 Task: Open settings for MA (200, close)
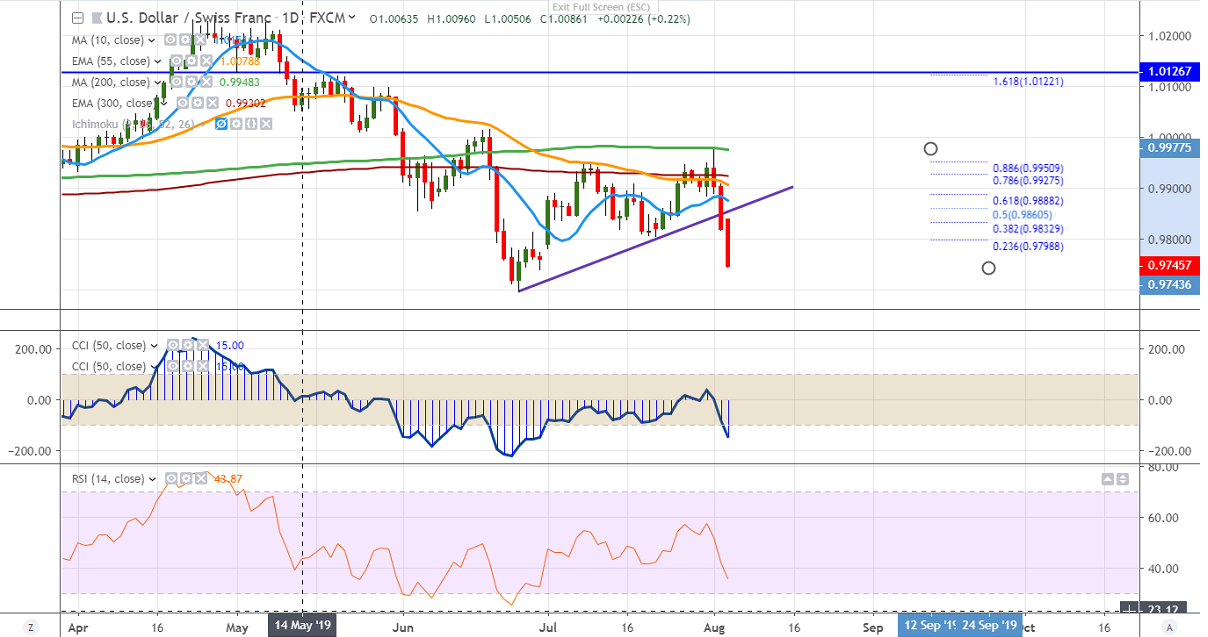click(191, 82)
